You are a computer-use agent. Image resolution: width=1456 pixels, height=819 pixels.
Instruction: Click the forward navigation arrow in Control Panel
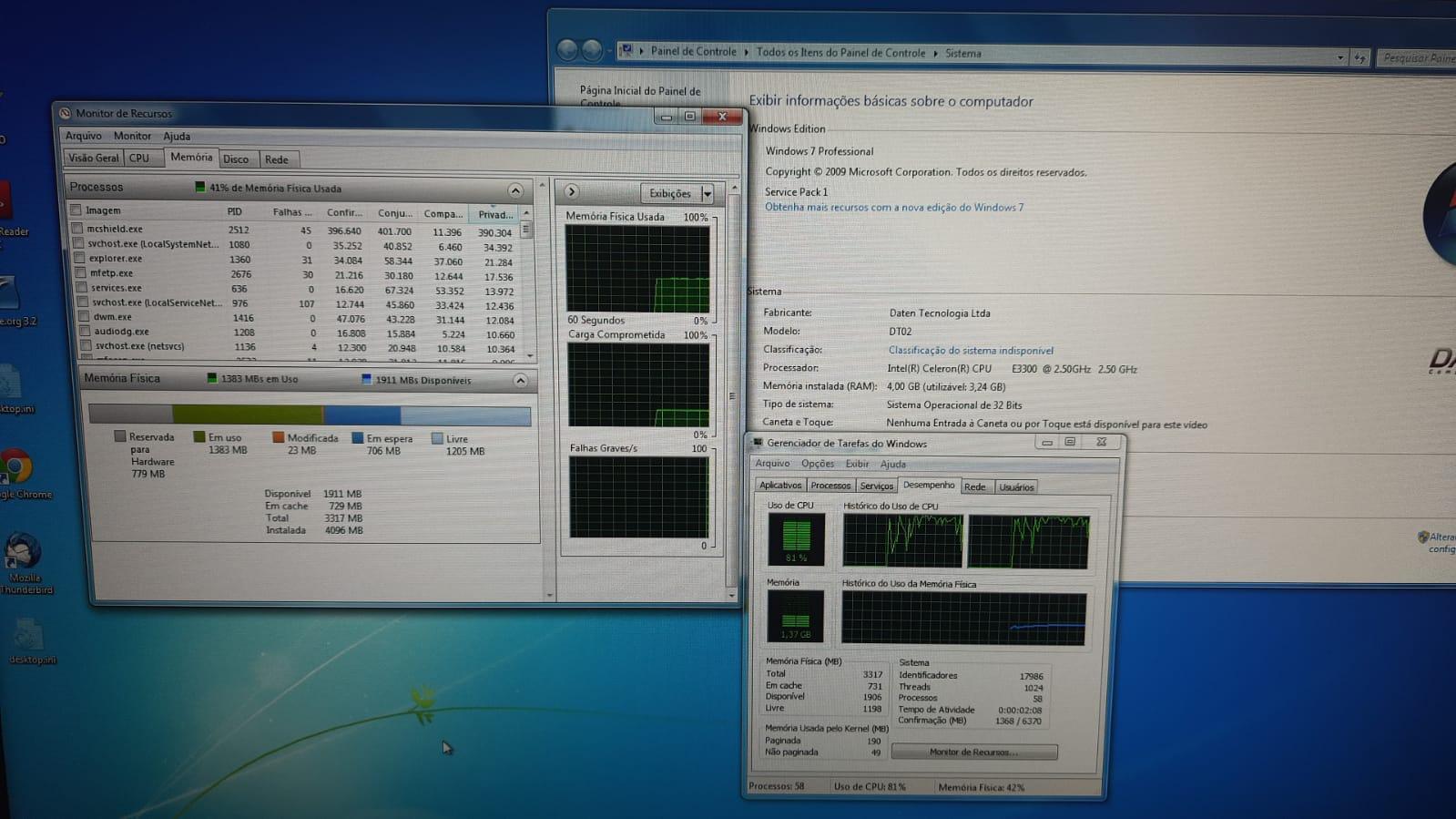[592, 50]
